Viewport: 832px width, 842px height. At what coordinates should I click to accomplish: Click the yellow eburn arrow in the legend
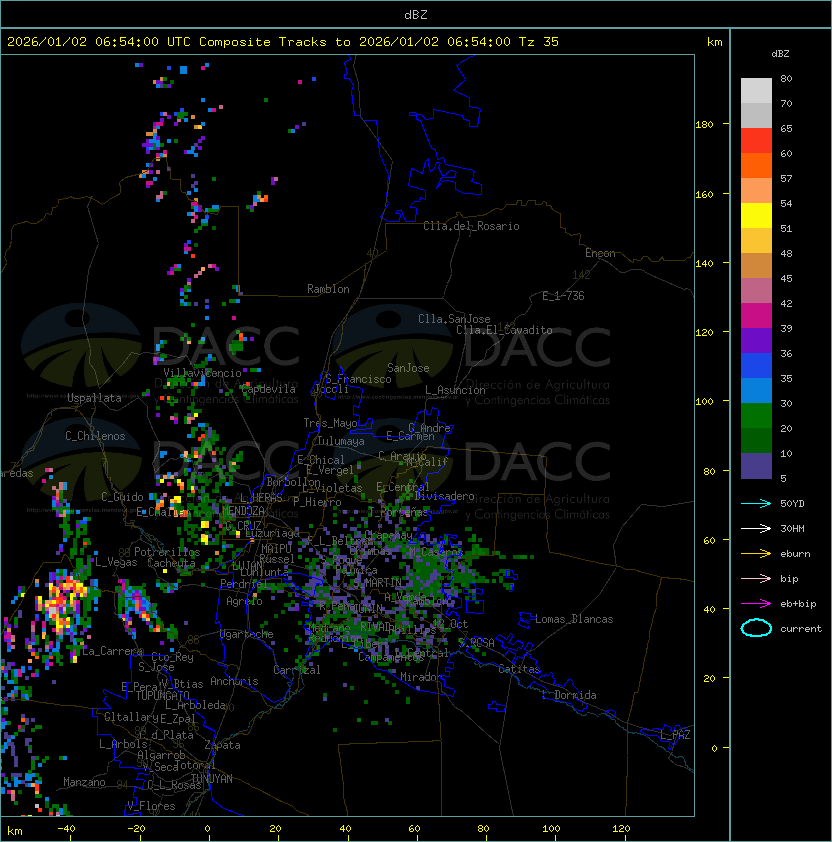(756, 553)
